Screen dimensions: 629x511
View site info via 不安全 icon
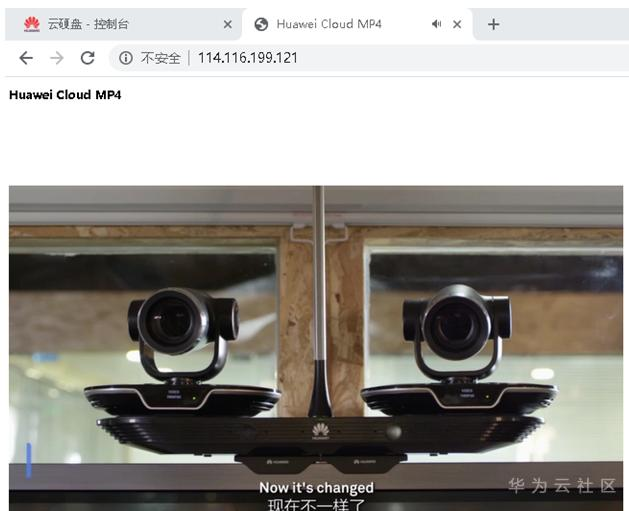[x=126, y=58]
